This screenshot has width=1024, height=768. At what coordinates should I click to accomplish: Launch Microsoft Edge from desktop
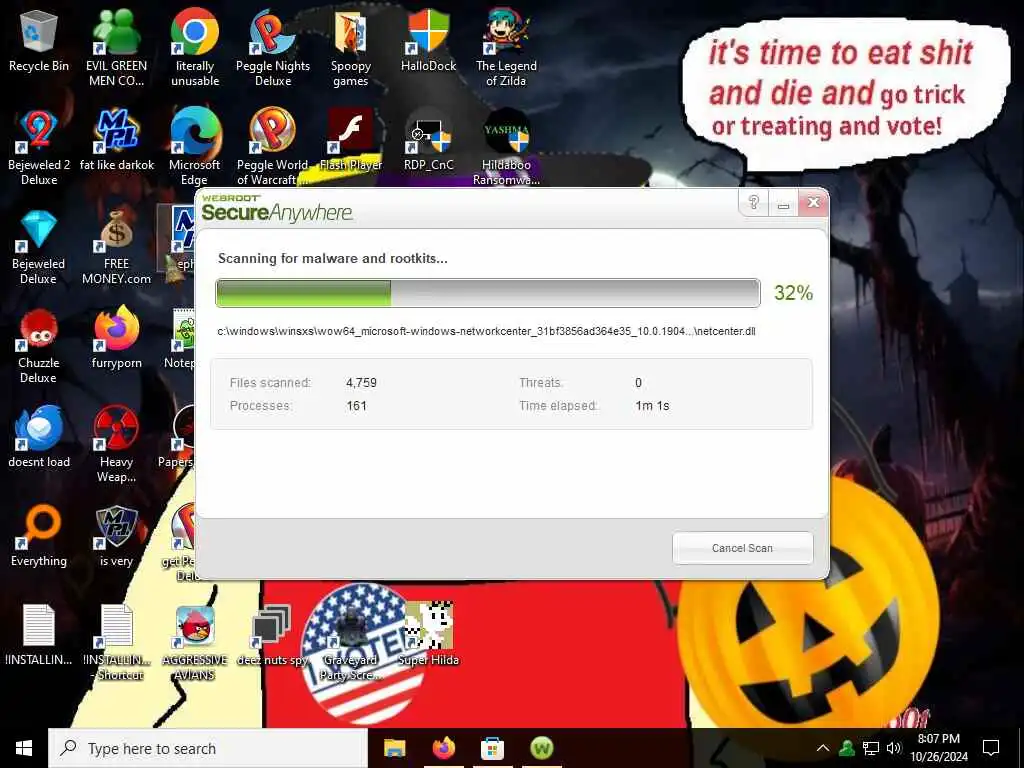pos(195,147)
